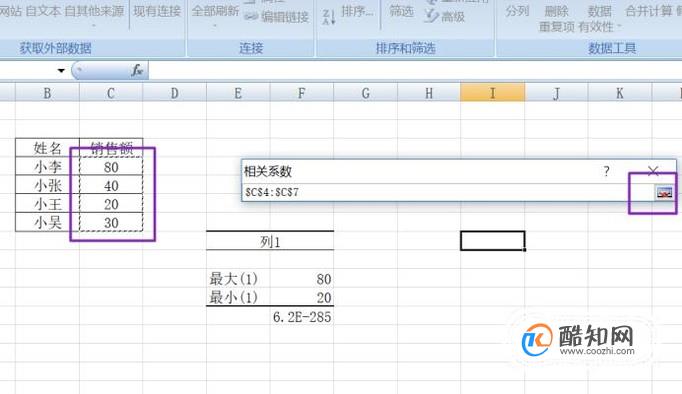Open the 排序 sort dialog button
This screenshot has height=394, width=682.
357,11
